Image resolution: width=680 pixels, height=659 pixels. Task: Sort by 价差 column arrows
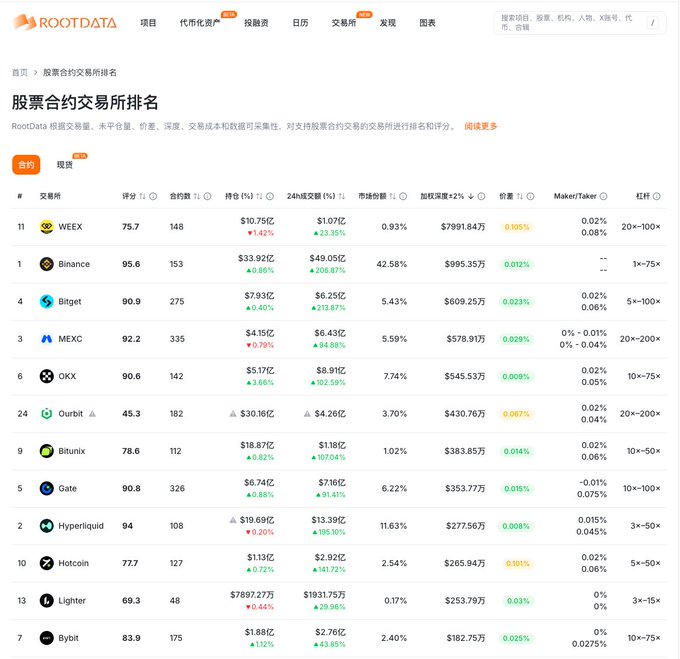(x=520, y=196)
